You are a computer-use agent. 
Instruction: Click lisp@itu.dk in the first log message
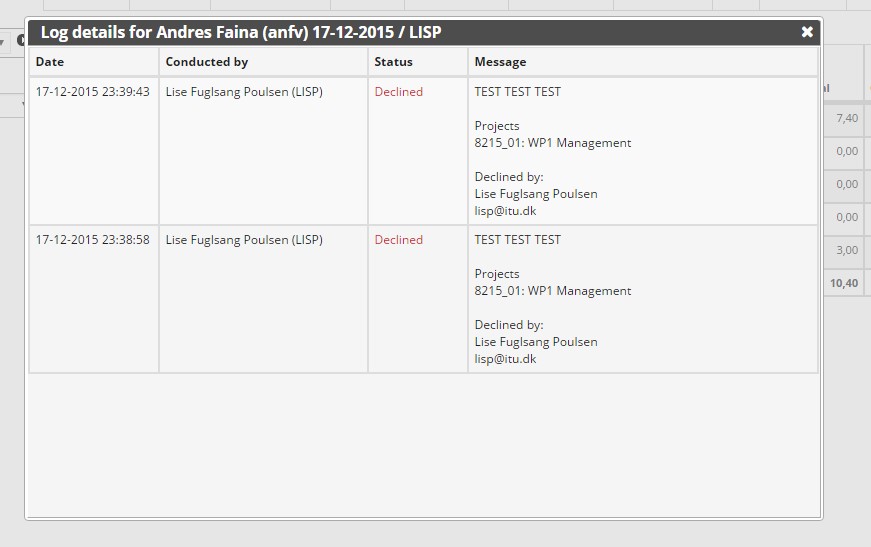coord(505,211)
